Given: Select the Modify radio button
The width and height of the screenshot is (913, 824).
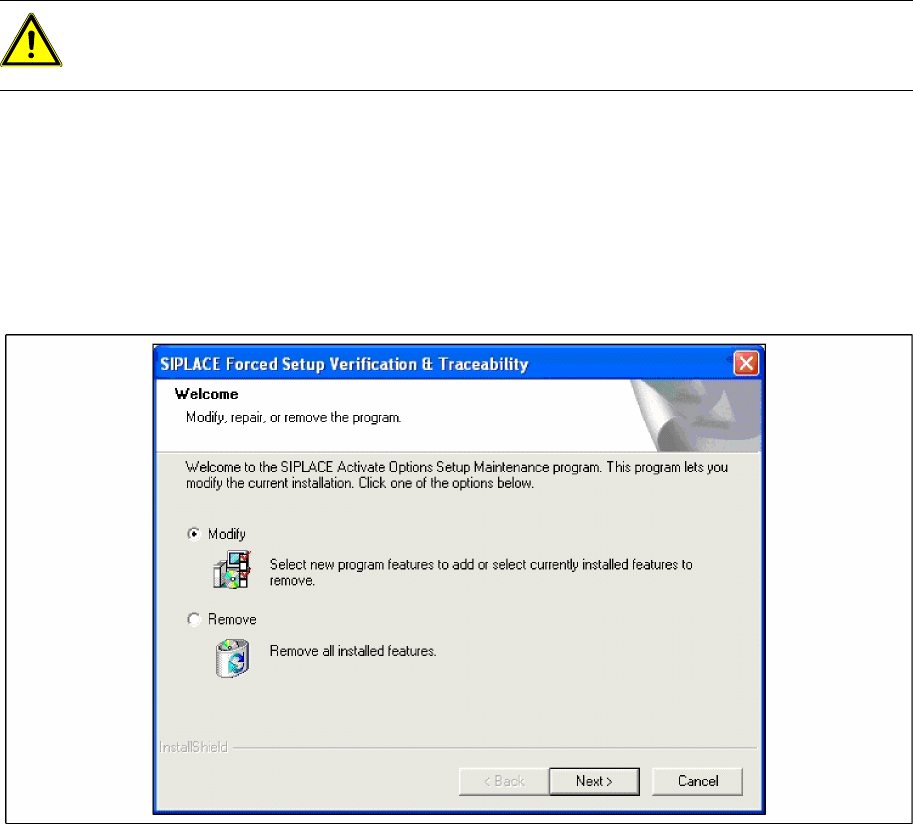Looking at the screenshot, I should click(194, 533).
